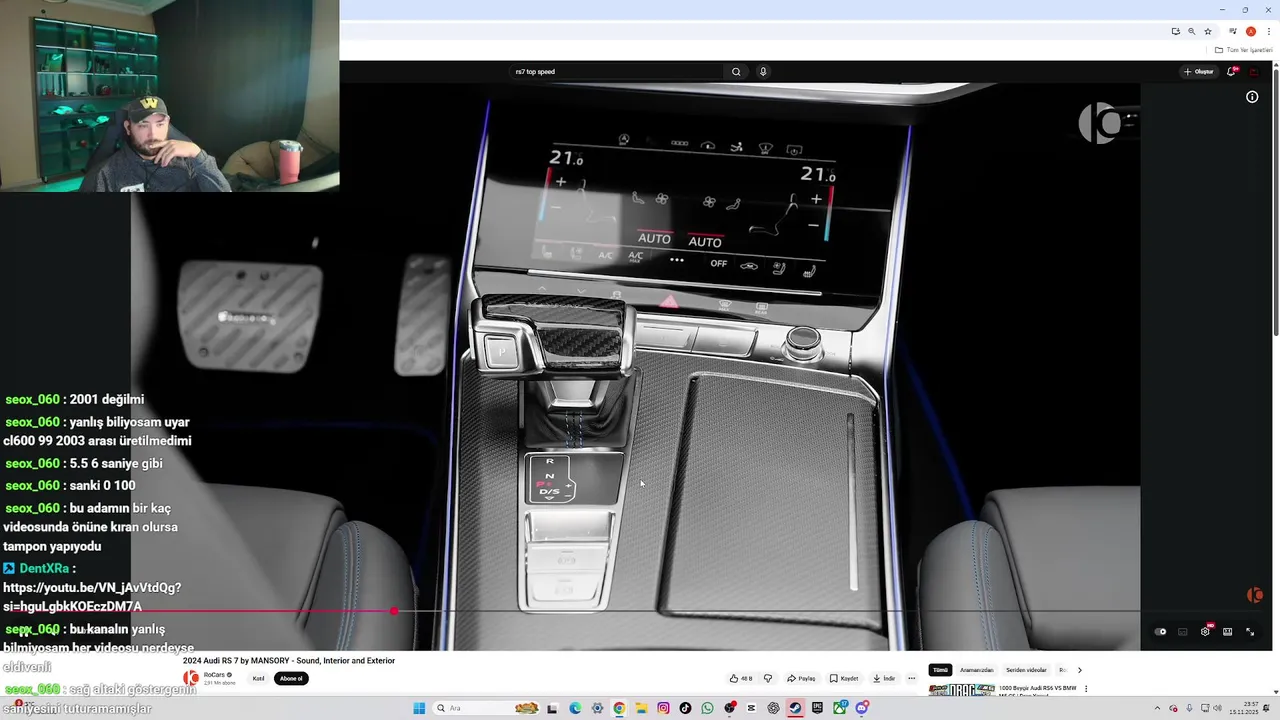
Task: Click the taskbar Ara search box
Action: [486, 708]
